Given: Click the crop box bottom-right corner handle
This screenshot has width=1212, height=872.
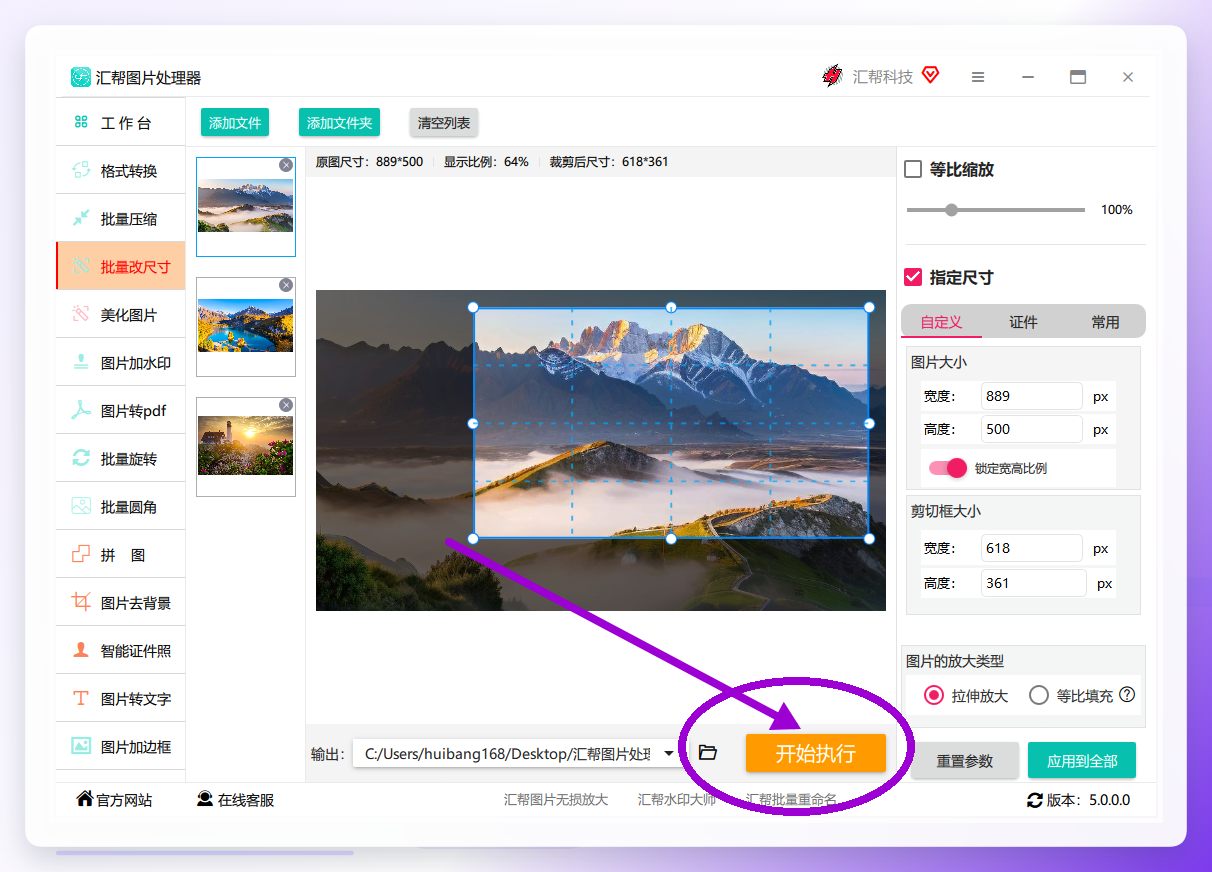Looking at the screenshot, I should pyautogui.click(x=869, y=539).
